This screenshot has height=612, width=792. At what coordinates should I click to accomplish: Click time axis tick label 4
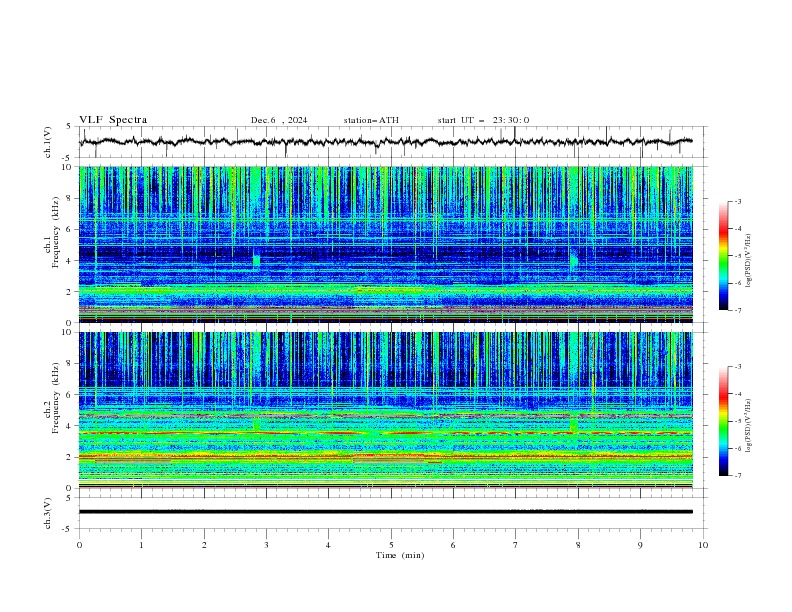pyautogui.click(x=328, y=545)
